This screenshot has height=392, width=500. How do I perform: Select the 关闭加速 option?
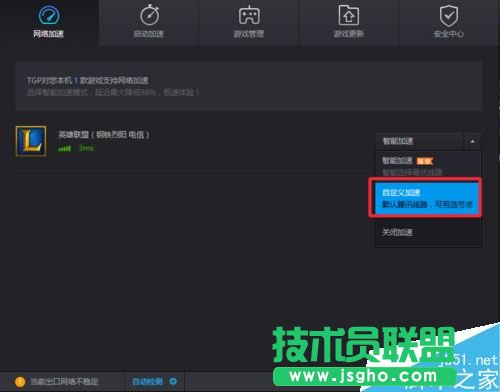[x=428, y=232]
